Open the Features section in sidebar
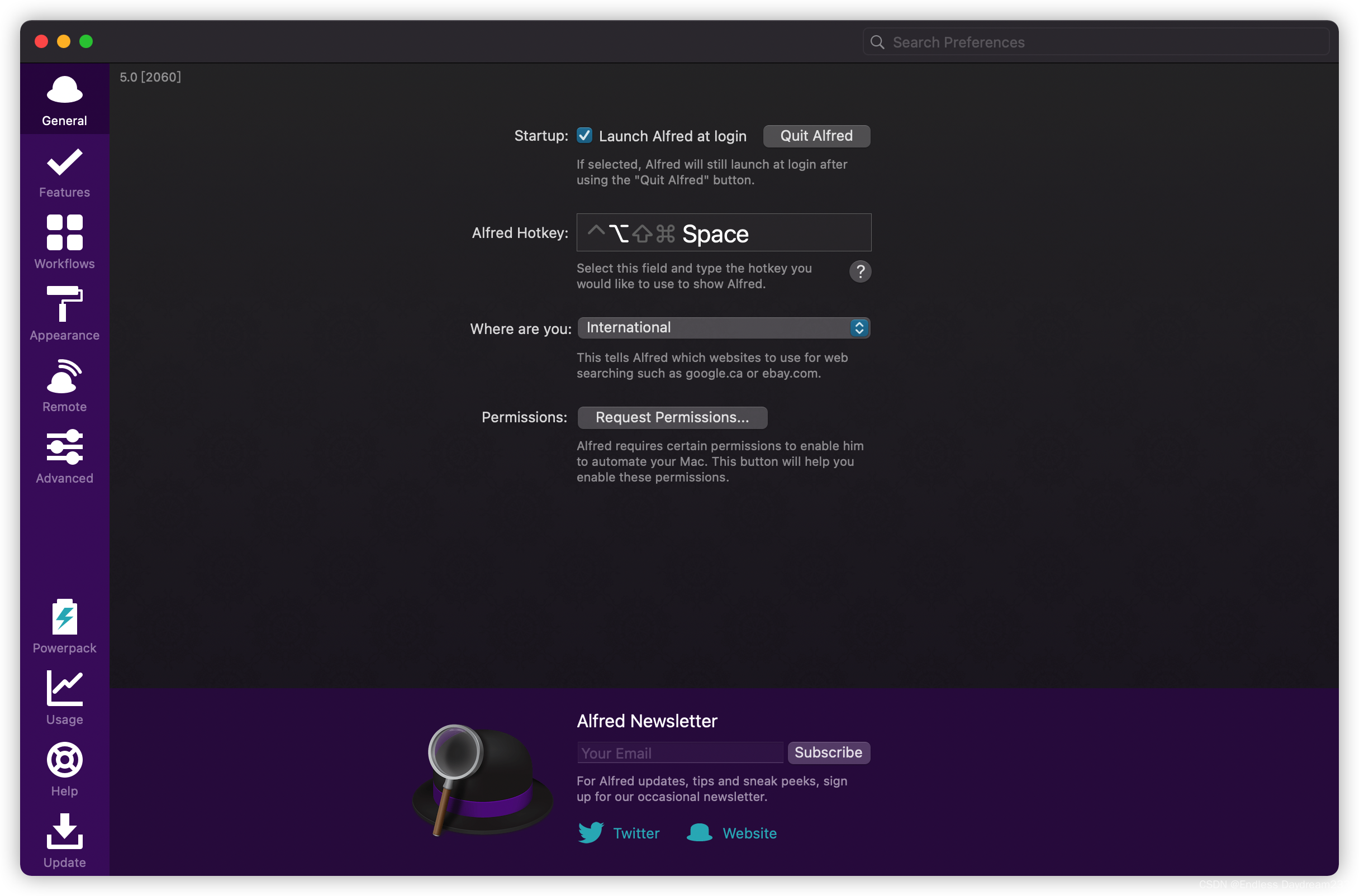 65,173
